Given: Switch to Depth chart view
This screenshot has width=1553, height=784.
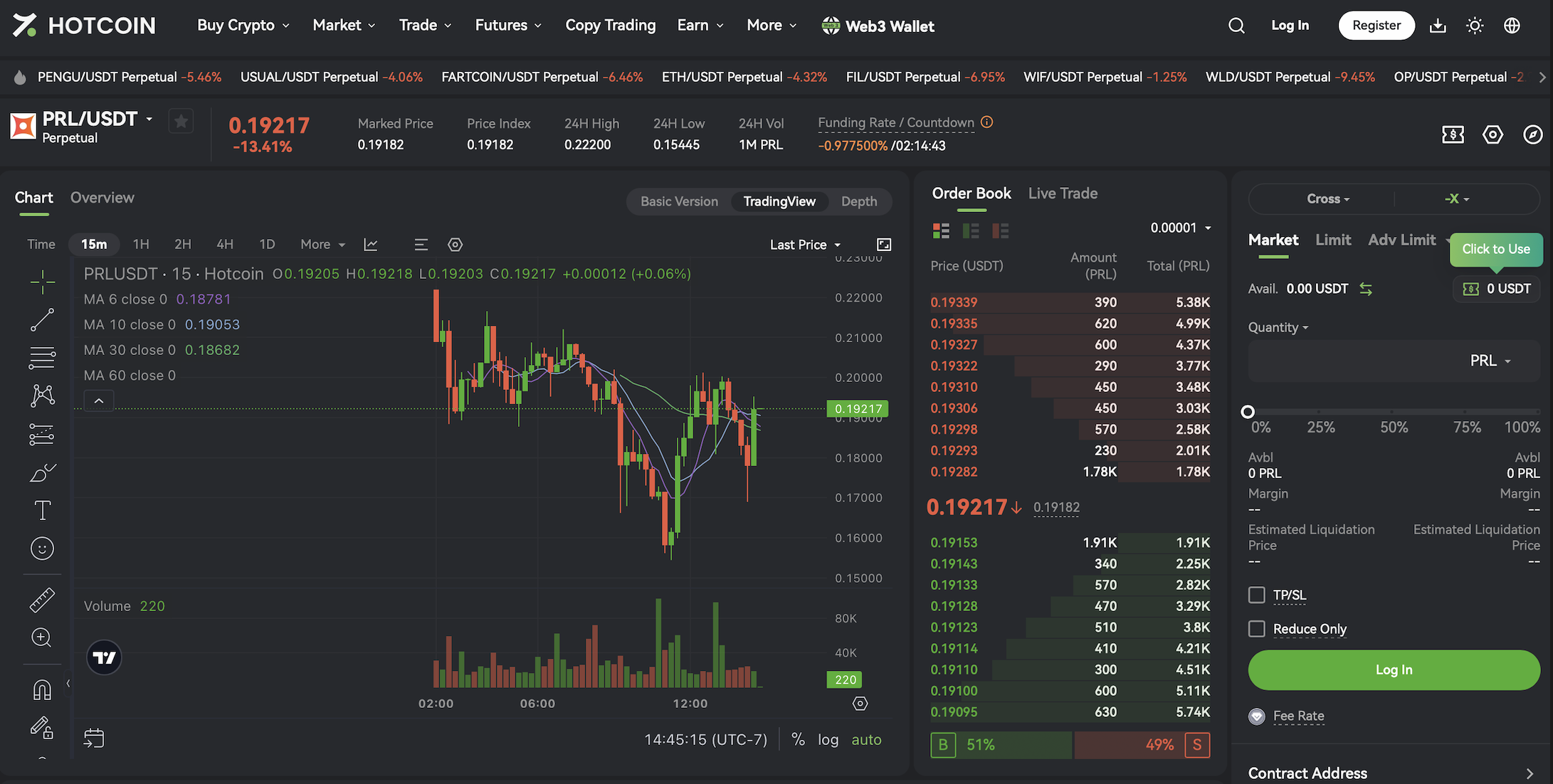Looking at the screenshot, I should pos(859,201).
